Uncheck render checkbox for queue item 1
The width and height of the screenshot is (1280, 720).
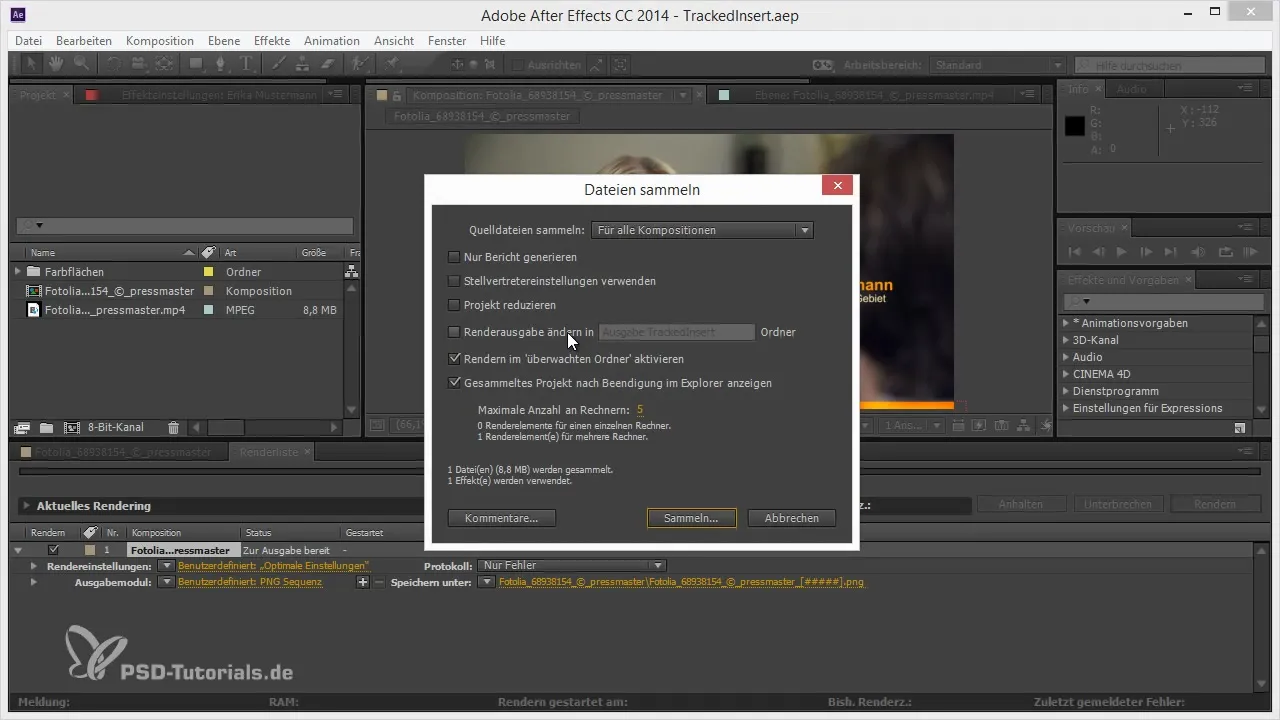click(54, 550)
